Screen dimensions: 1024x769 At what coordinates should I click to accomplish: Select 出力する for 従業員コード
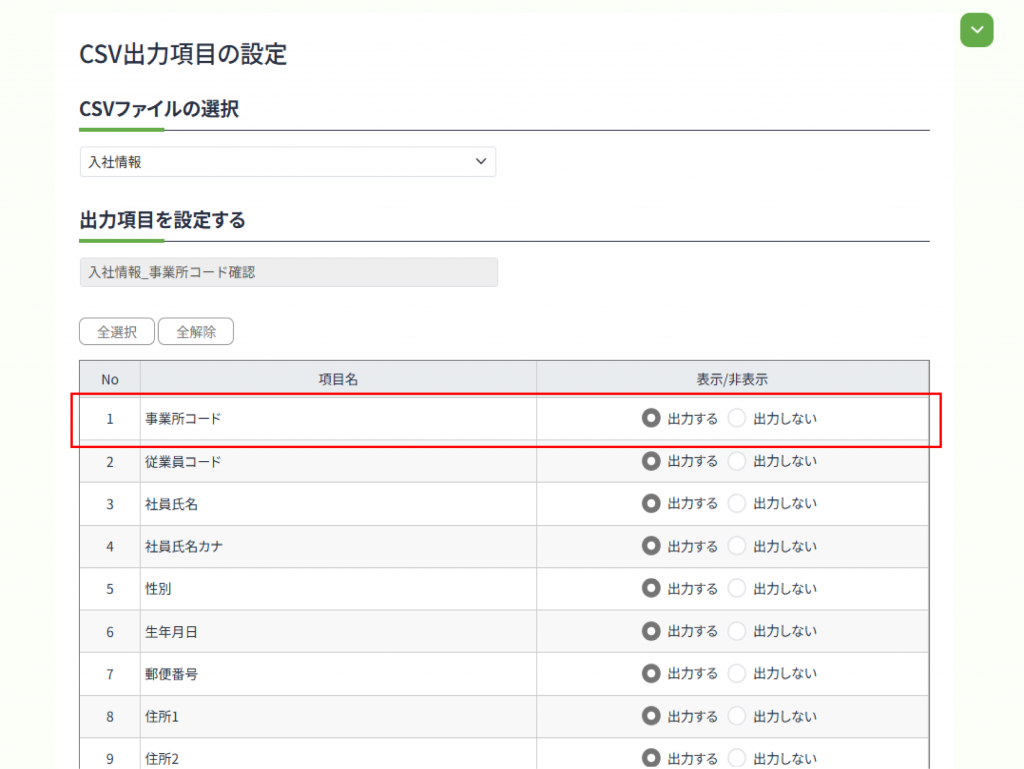click(652, 461)
